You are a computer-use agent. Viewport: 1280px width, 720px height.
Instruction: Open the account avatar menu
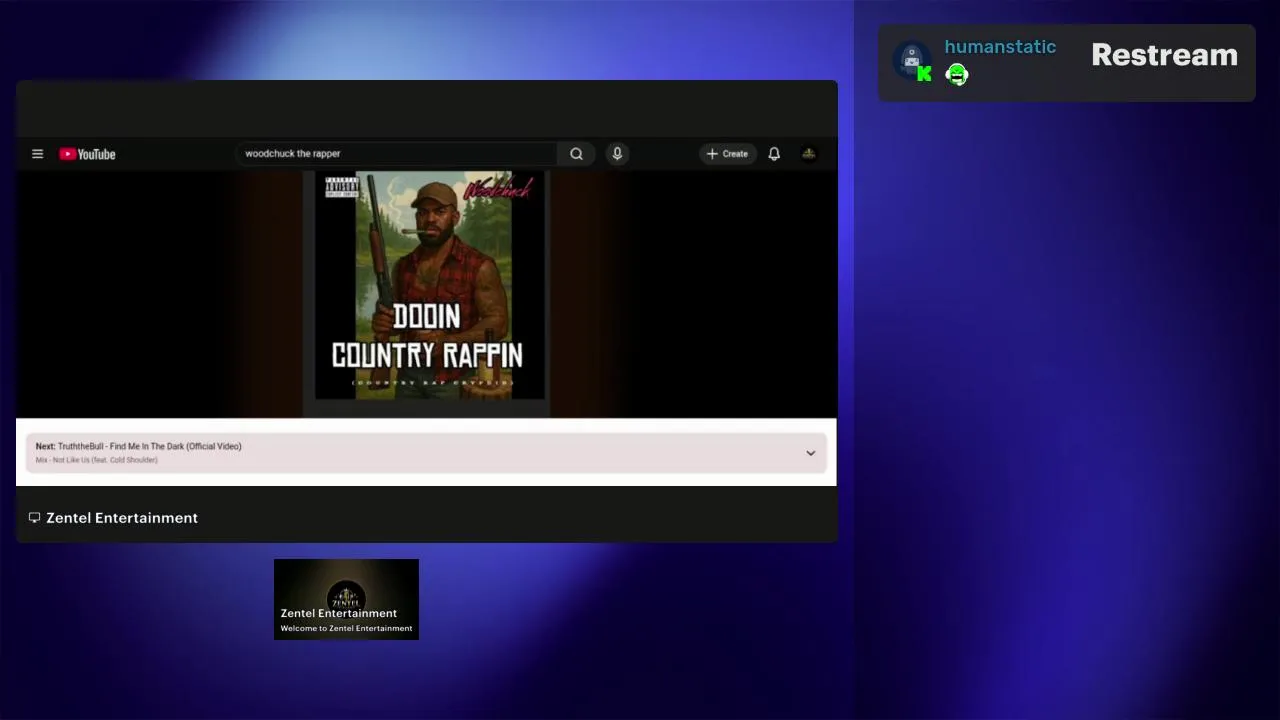click(x=809, y=154)
